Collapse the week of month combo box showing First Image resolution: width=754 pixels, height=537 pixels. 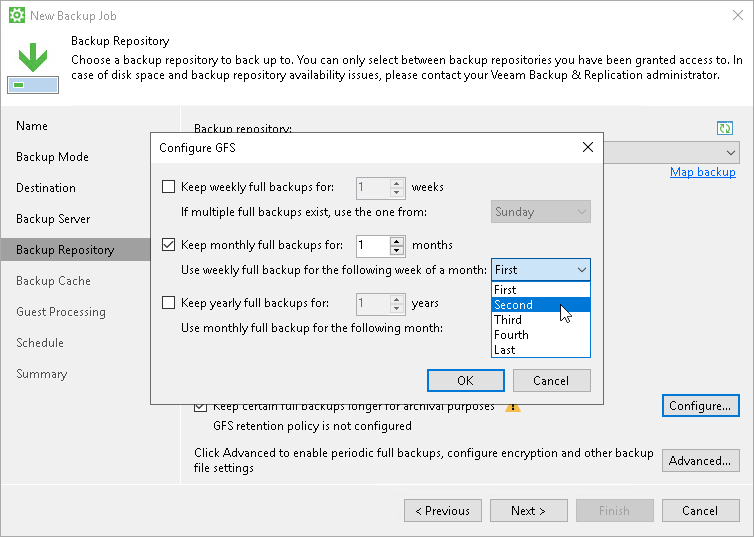point(540,270)
